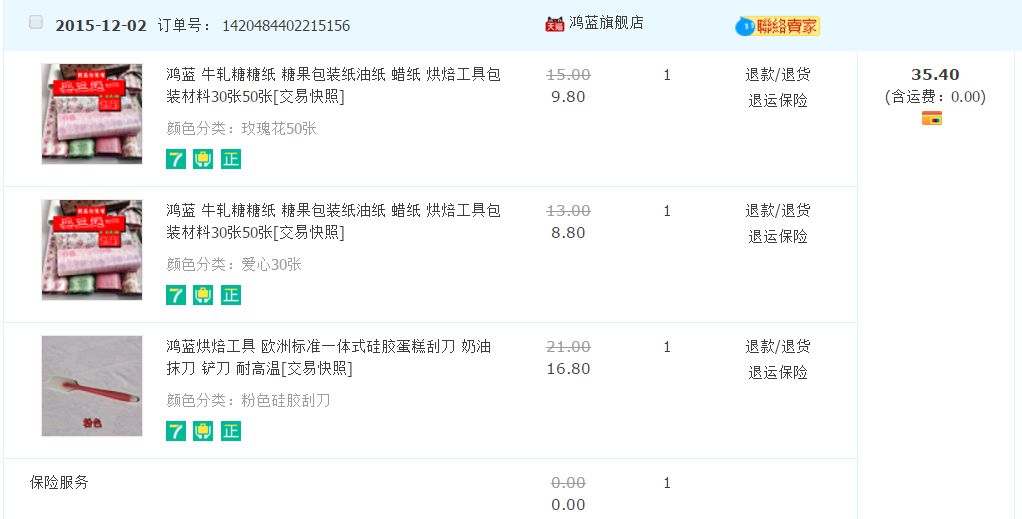
Task: Click the credit card payment icon
Action: (932, 118)
